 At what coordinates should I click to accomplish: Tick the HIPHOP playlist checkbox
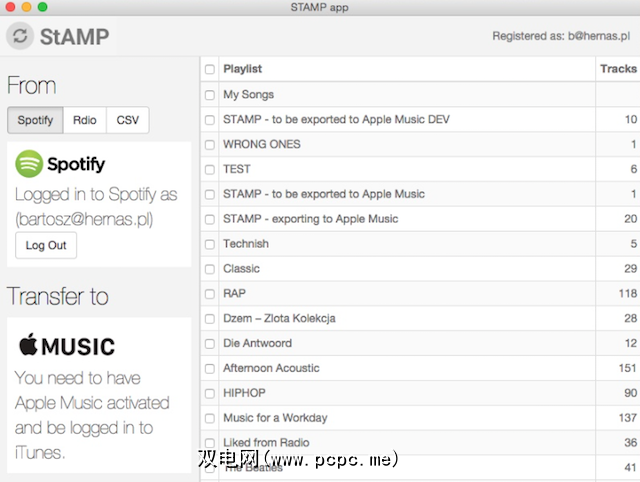[x=210, y=394]
